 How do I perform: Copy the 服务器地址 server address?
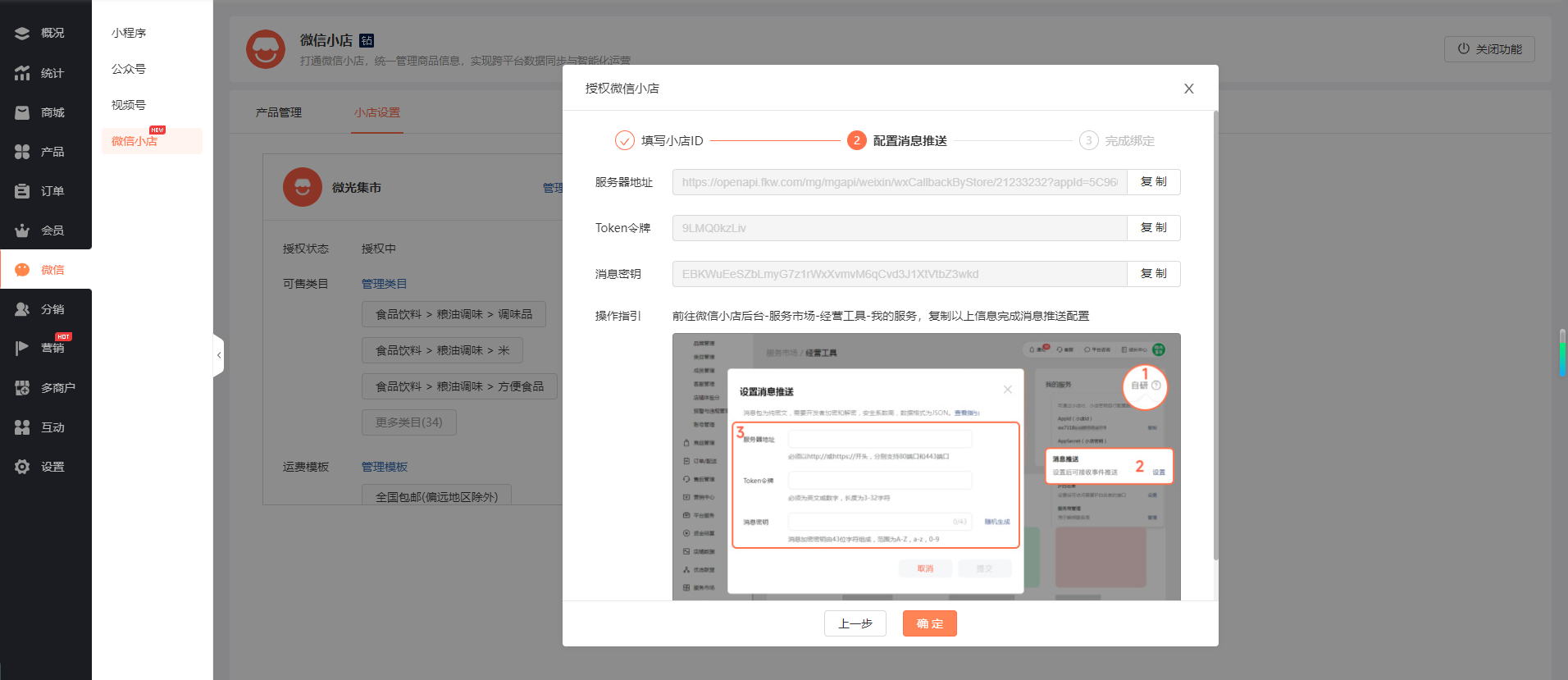tap(1154, 182)
